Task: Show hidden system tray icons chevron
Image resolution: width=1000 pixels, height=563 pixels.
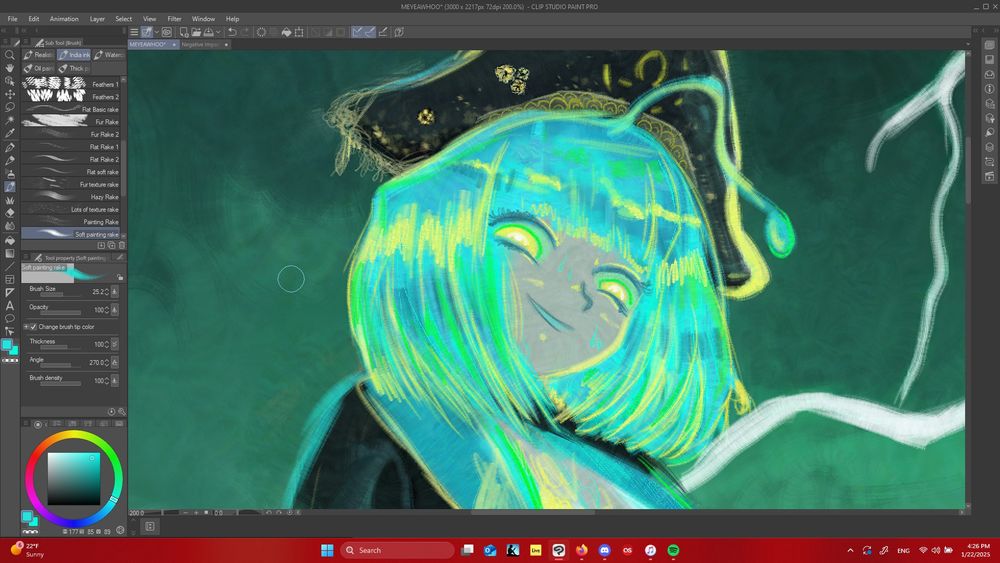Action: (850, 550)
